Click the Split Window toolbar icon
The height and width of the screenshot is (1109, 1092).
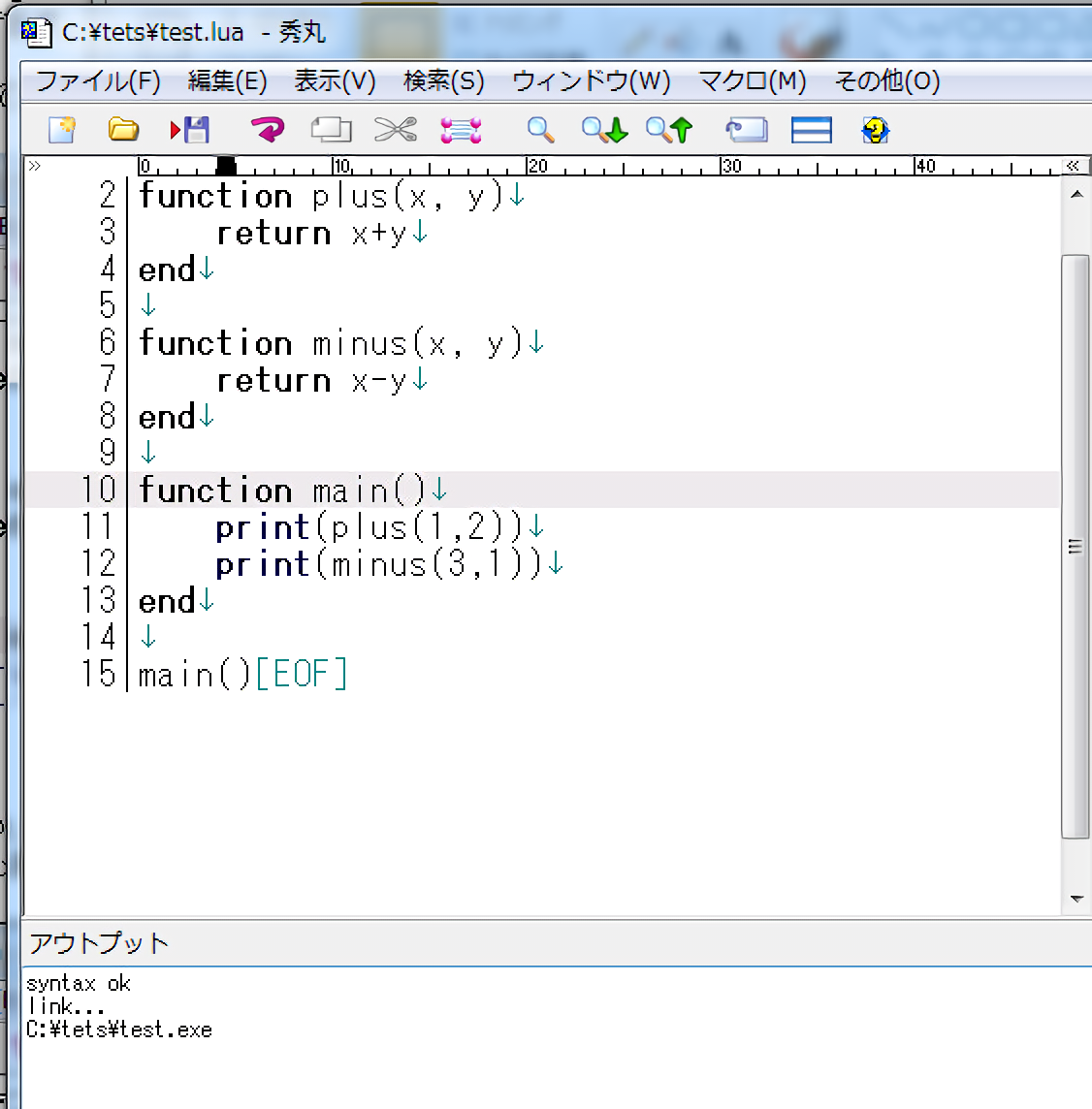pos(811,130)
